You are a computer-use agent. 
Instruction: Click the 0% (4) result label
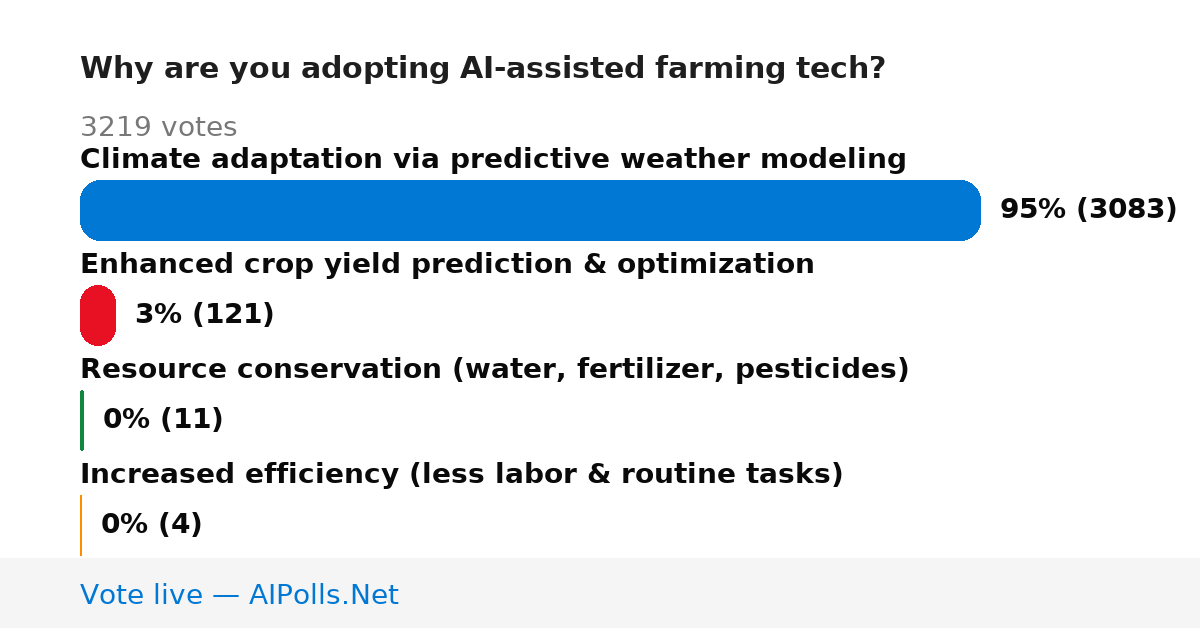(x=152, y=525)
